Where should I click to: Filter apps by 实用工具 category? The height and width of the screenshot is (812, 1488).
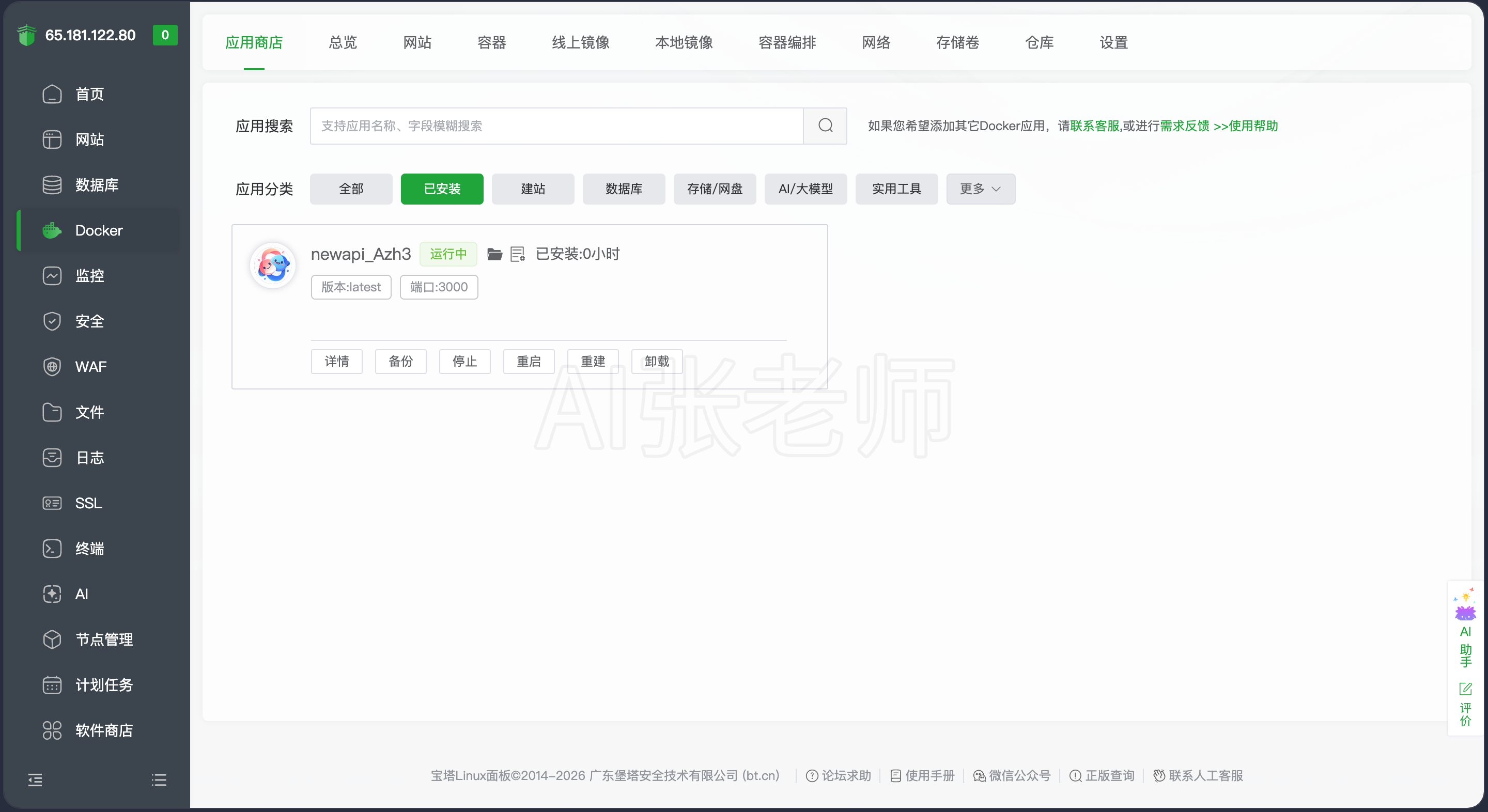pos(896,189)
